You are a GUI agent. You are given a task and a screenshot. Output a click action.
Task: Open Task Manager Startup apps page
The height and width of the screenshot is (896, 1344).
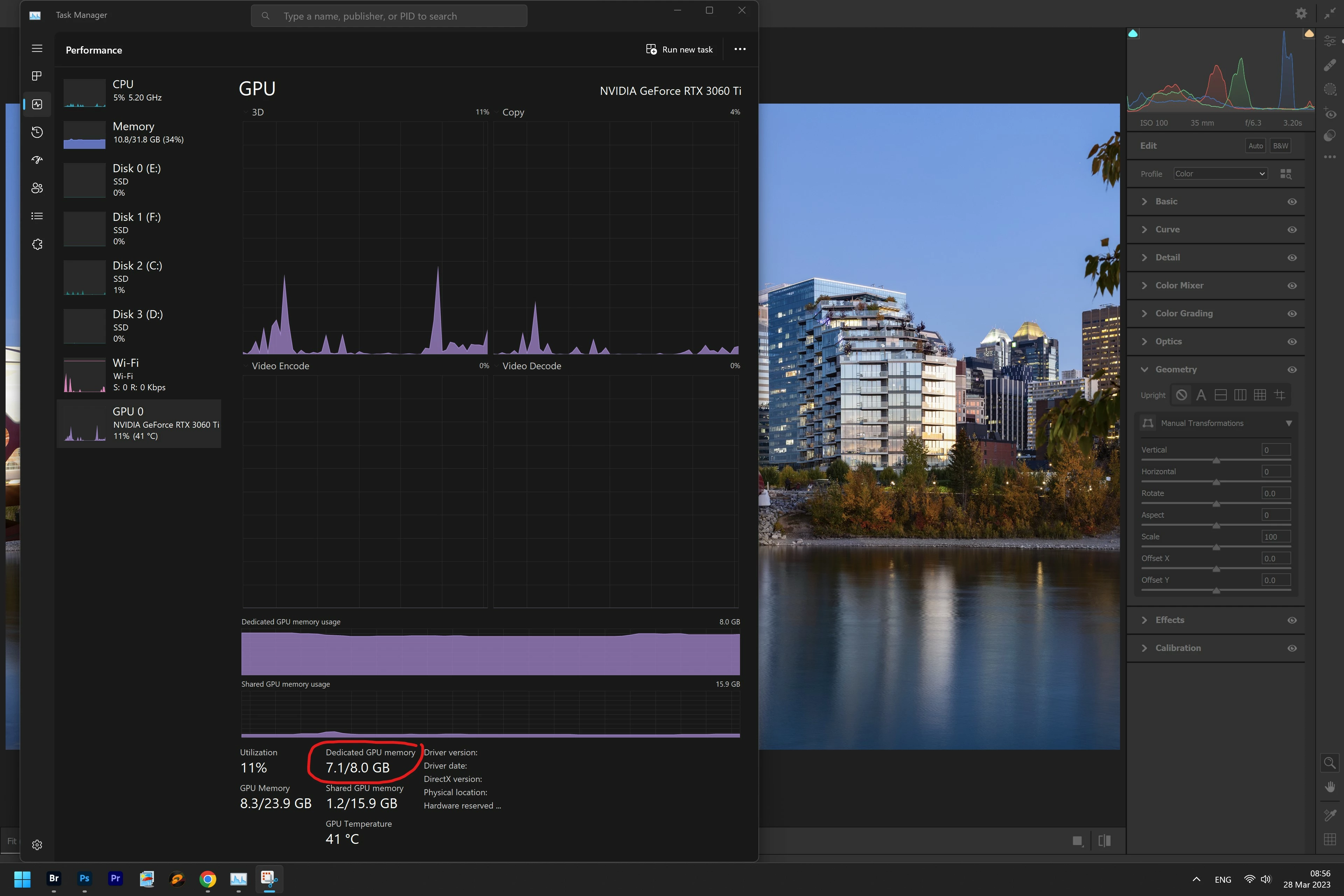[x=37, y=160]
